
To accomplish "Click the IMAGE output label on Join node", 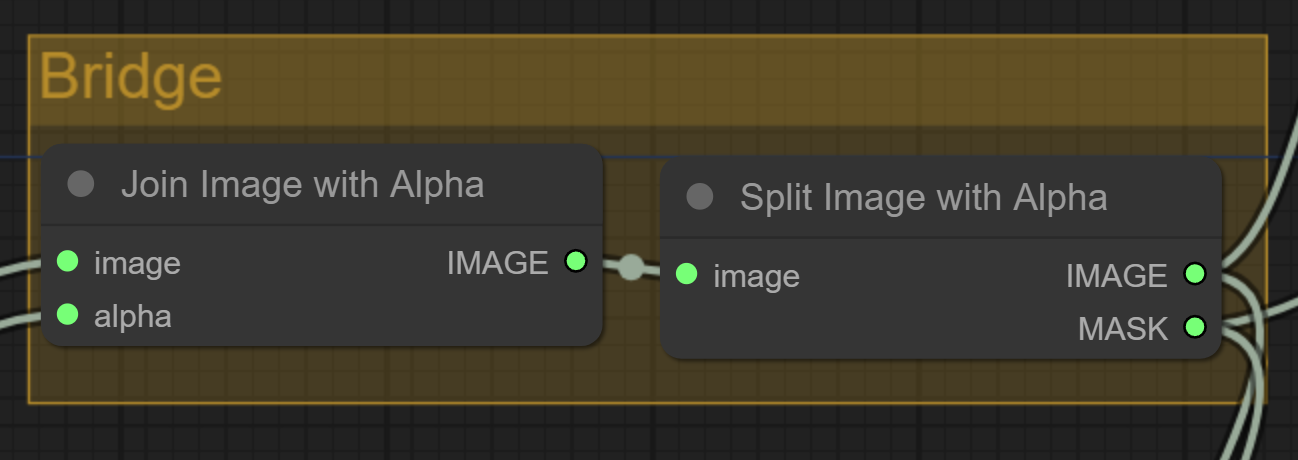I will (x=497, y=263).
